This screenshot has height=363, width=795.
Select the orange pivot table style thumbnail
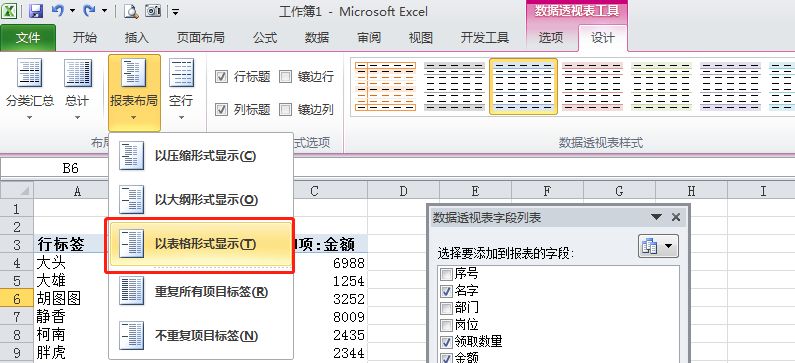[385, 86]
